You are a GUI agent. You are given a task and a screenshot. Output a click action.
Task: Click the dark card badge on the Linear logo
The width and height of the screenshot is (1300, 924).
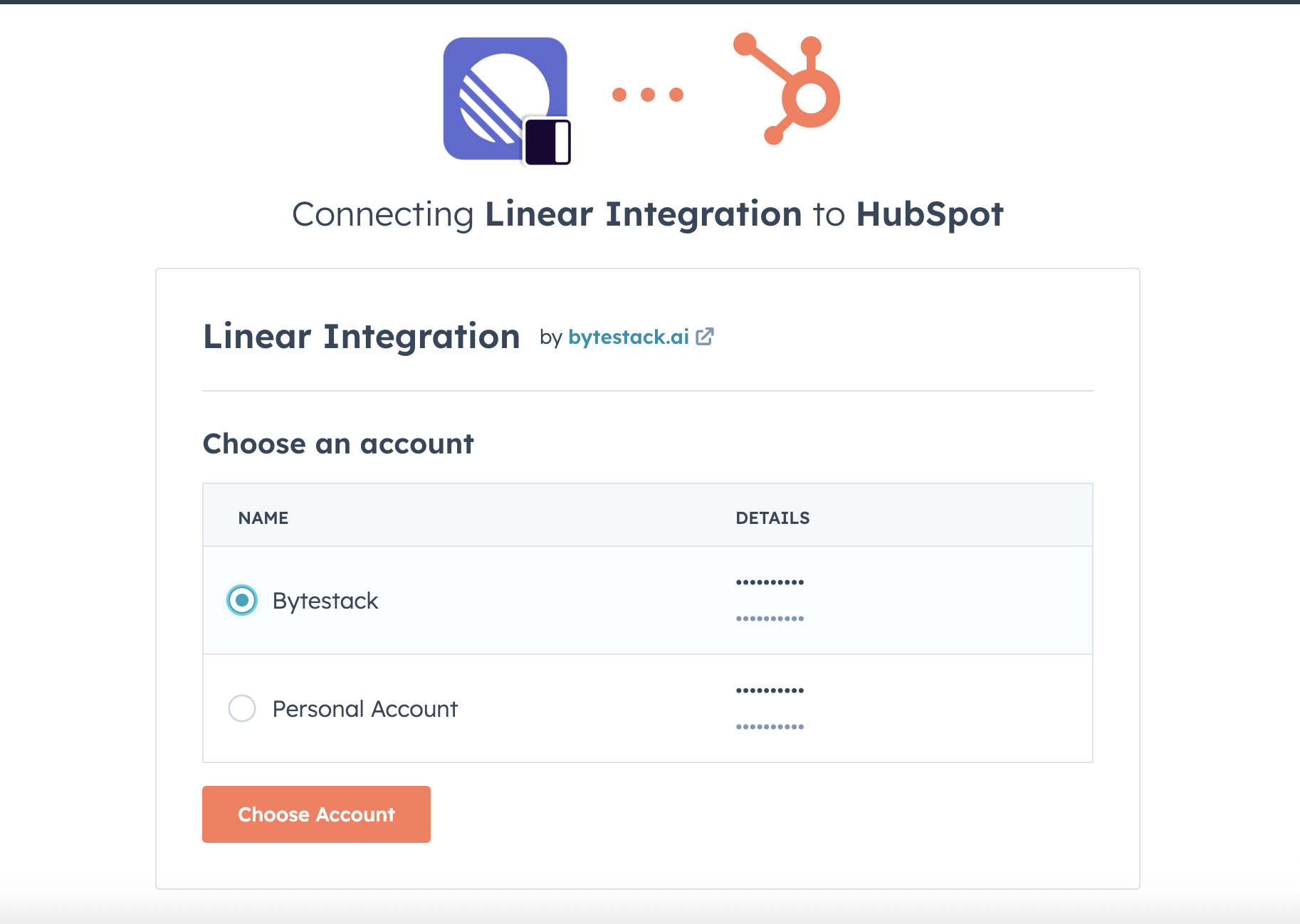548,140
